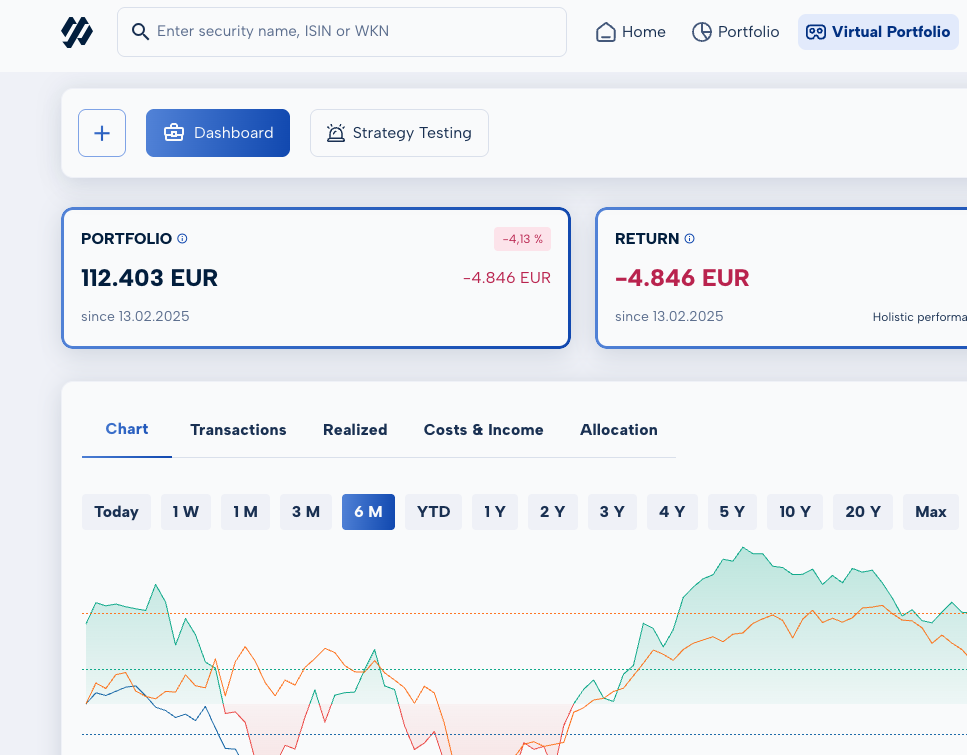Switch to the Transactions tab
The image size is (967, 755).
(238, 430)
